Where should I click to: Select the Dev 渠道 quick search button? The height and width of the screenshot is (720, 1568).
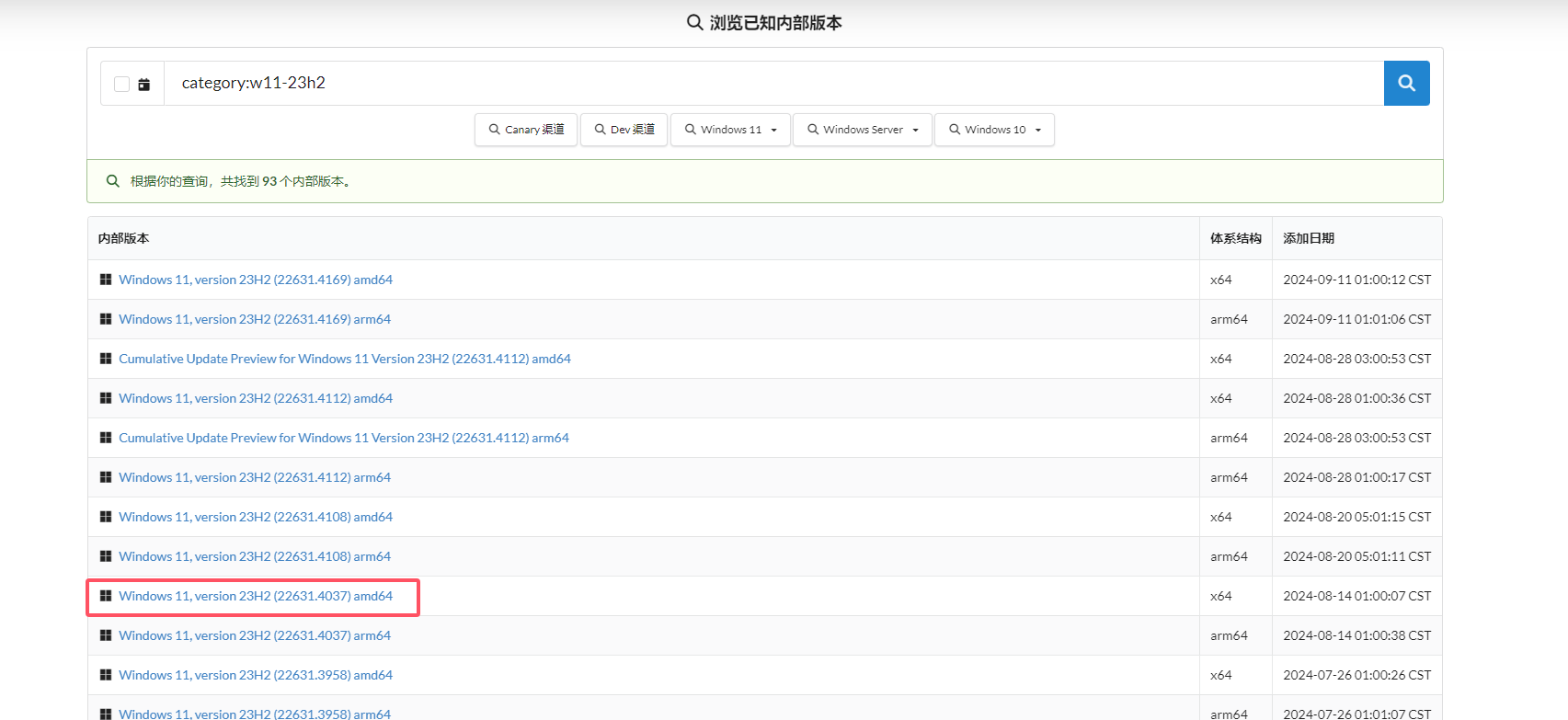point(624,130)
